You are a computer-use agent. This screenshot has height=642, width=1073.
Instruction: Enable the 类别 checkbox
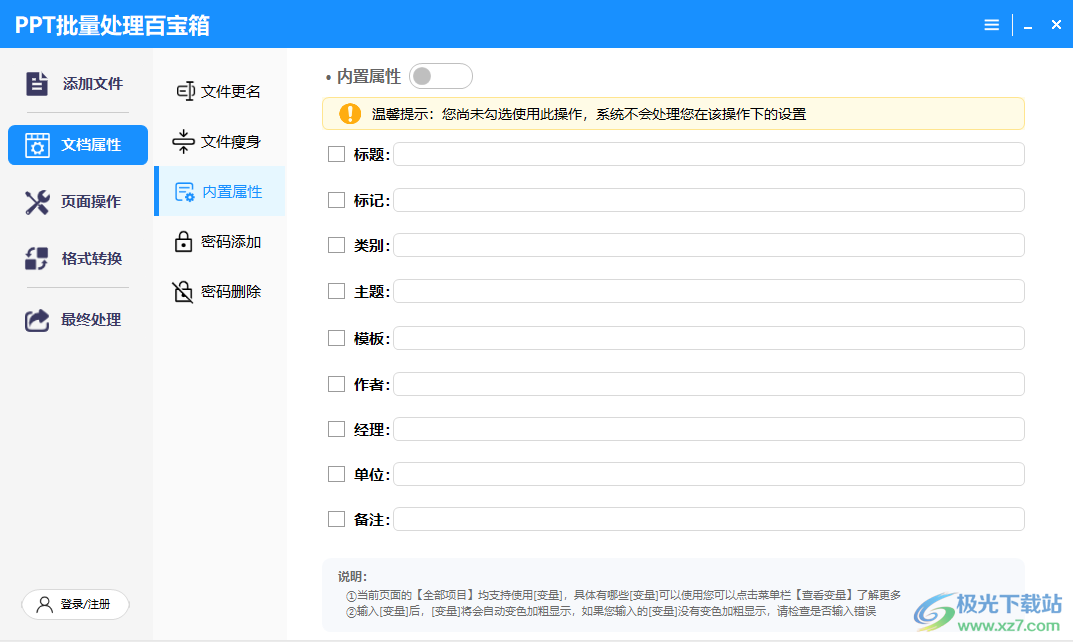(336, 245)
